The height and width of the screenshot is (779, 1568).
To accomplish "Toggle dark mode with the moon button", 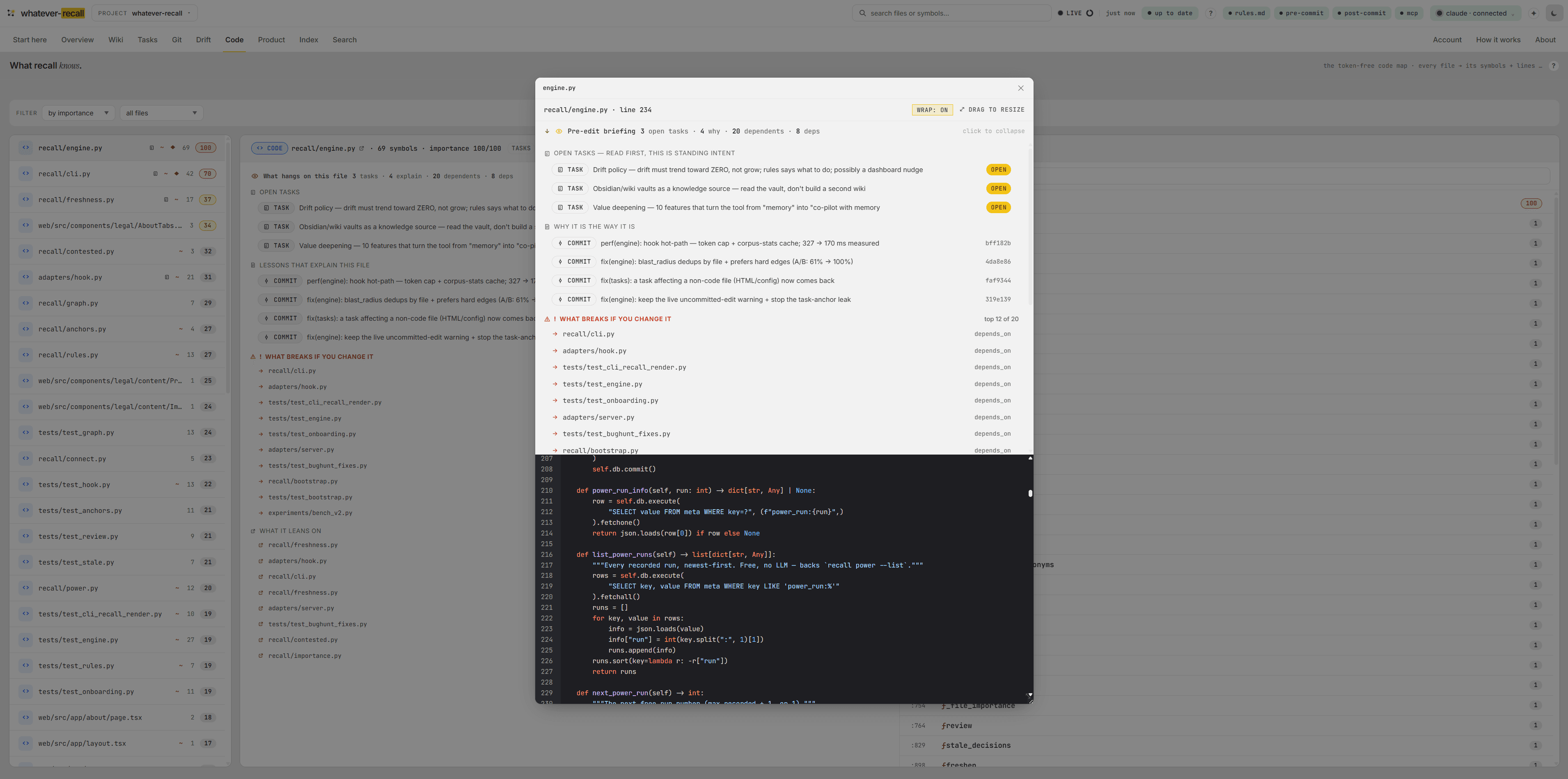I will pyautogui.click(x=1554, y=14).
